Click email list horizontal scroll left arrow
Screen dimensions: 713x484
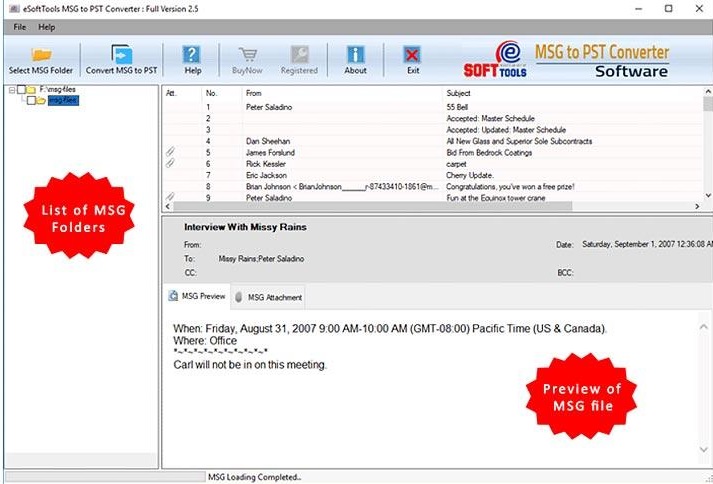(168, 207)
